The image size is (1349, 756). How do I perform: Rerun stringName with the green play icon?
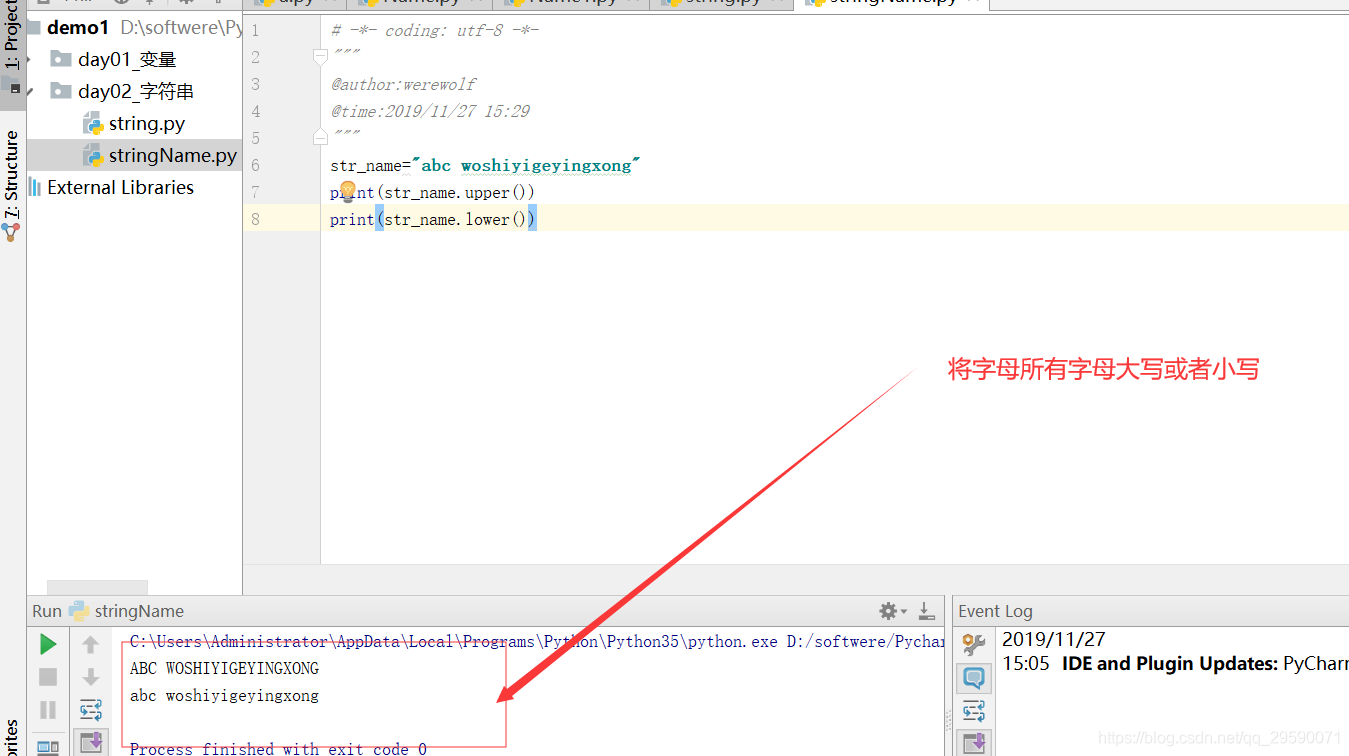pyautogui.click(x=48, y=644)
